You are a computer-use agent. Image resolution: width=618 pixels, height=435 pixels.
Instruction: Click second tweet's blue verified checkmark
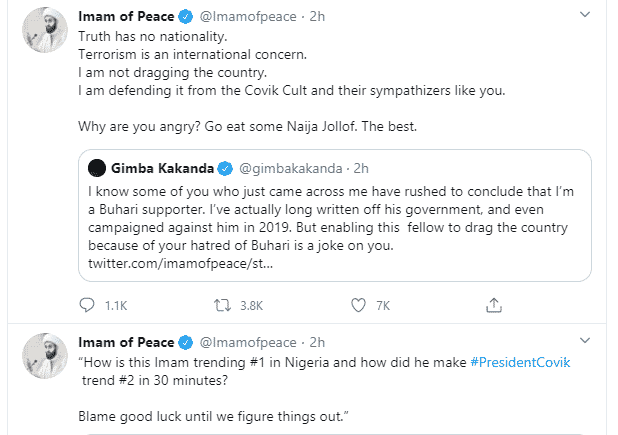(186, 342)
